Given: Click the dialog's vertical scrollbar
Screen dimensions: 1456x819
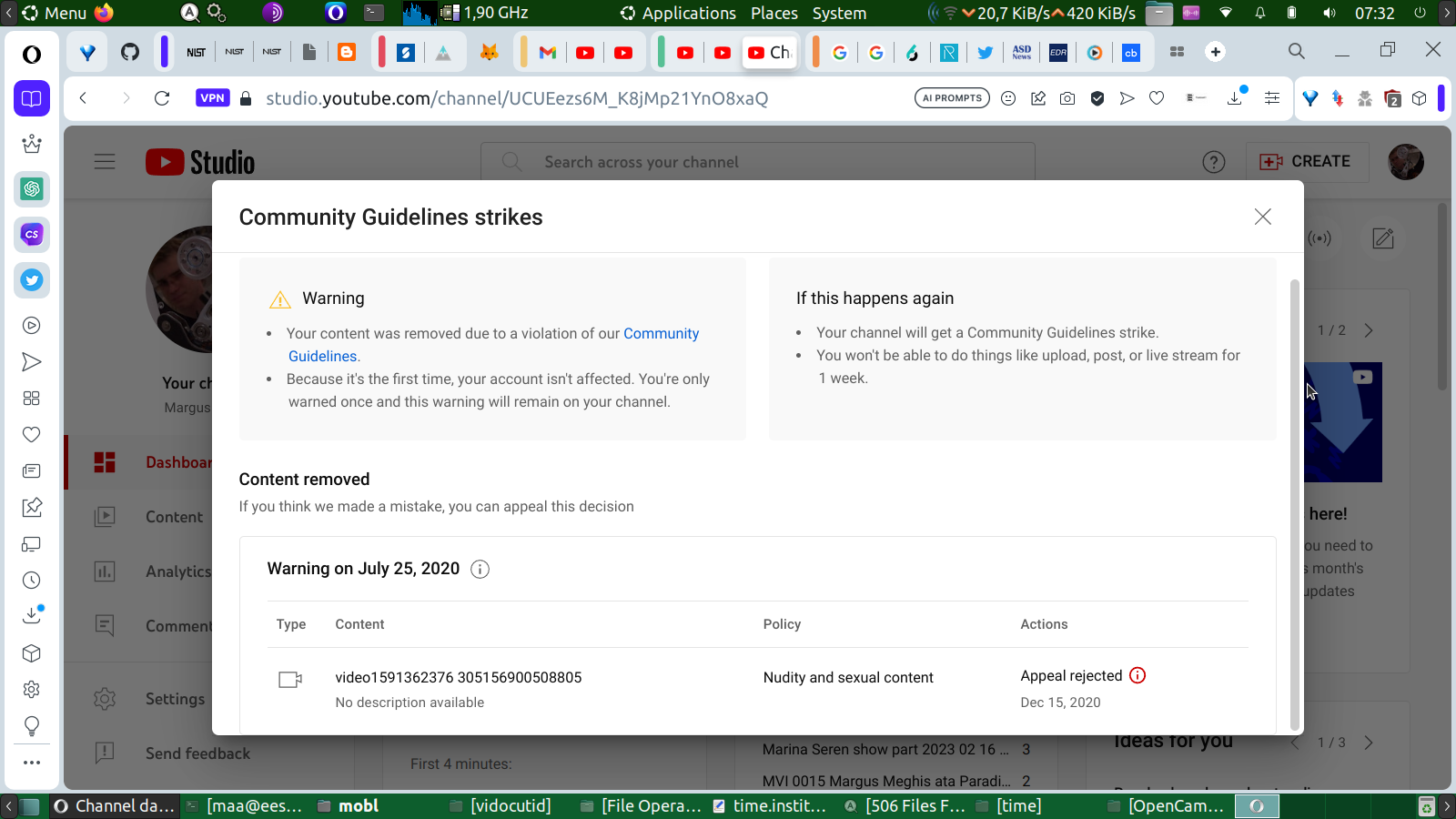Looking at the screenshot, I should (x=1294, y=505).
